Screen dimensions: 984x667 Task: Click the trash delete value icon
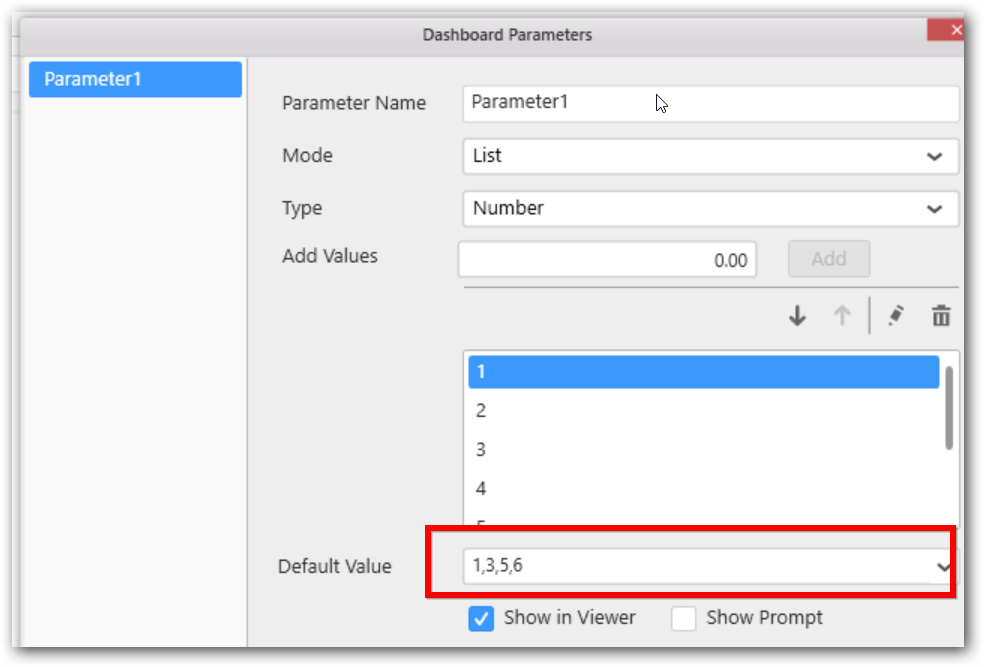940,316
